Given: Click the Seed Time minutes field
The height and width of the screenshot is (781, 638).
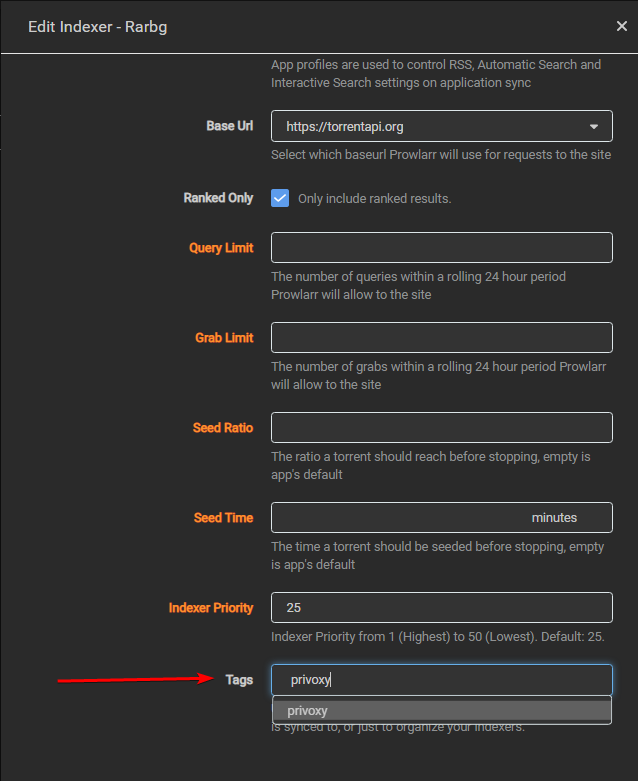Looking at the screenshot, I should tap(400, 517).
